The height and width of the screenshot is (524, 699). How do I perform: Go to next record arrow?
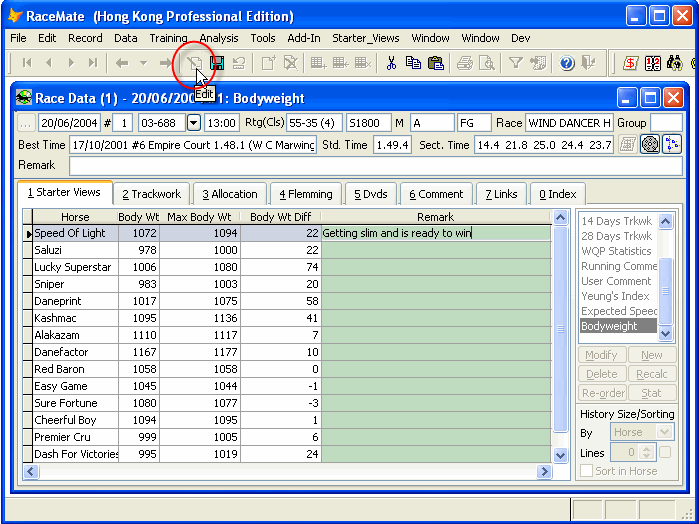pos(71,63)
